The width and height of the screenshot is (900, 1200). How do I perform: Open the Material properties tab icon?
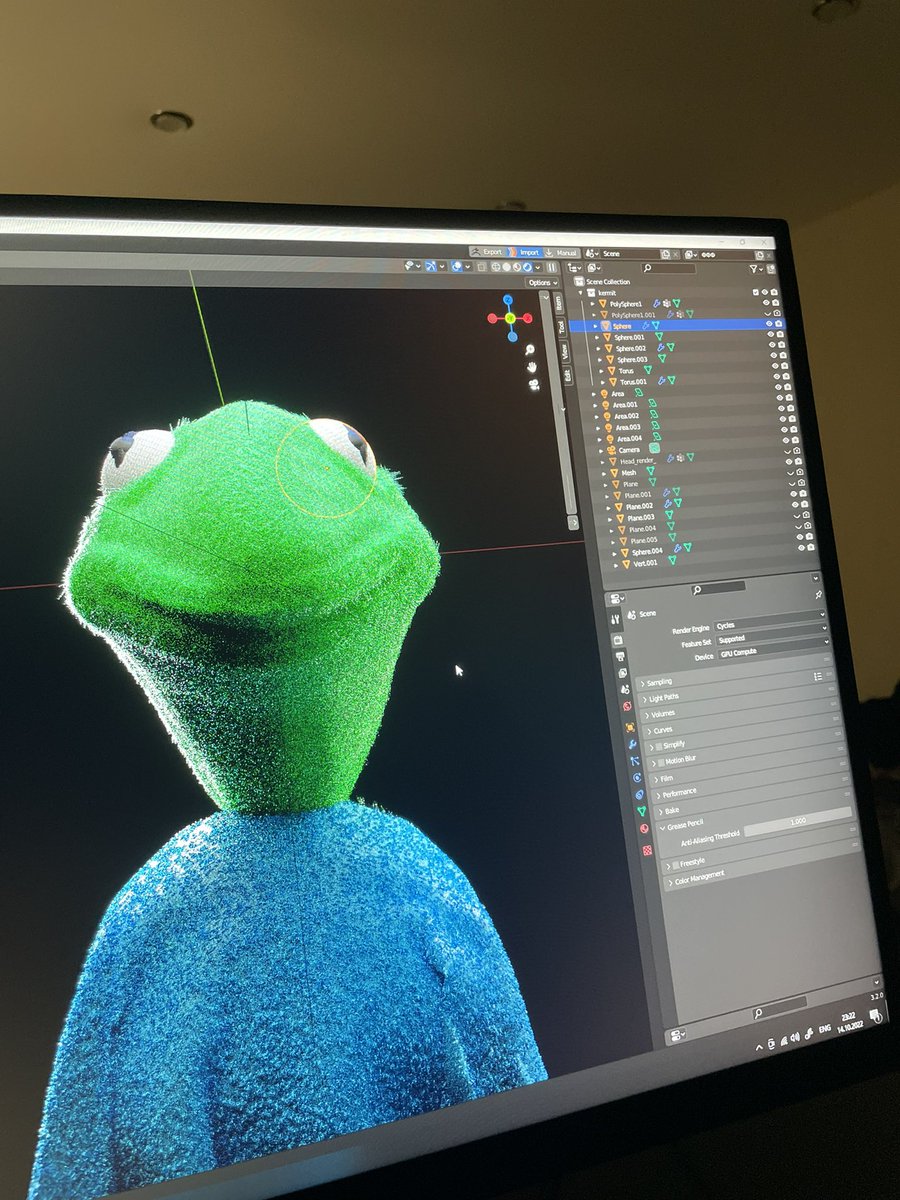pyautogui.click(x=644, y=828)
